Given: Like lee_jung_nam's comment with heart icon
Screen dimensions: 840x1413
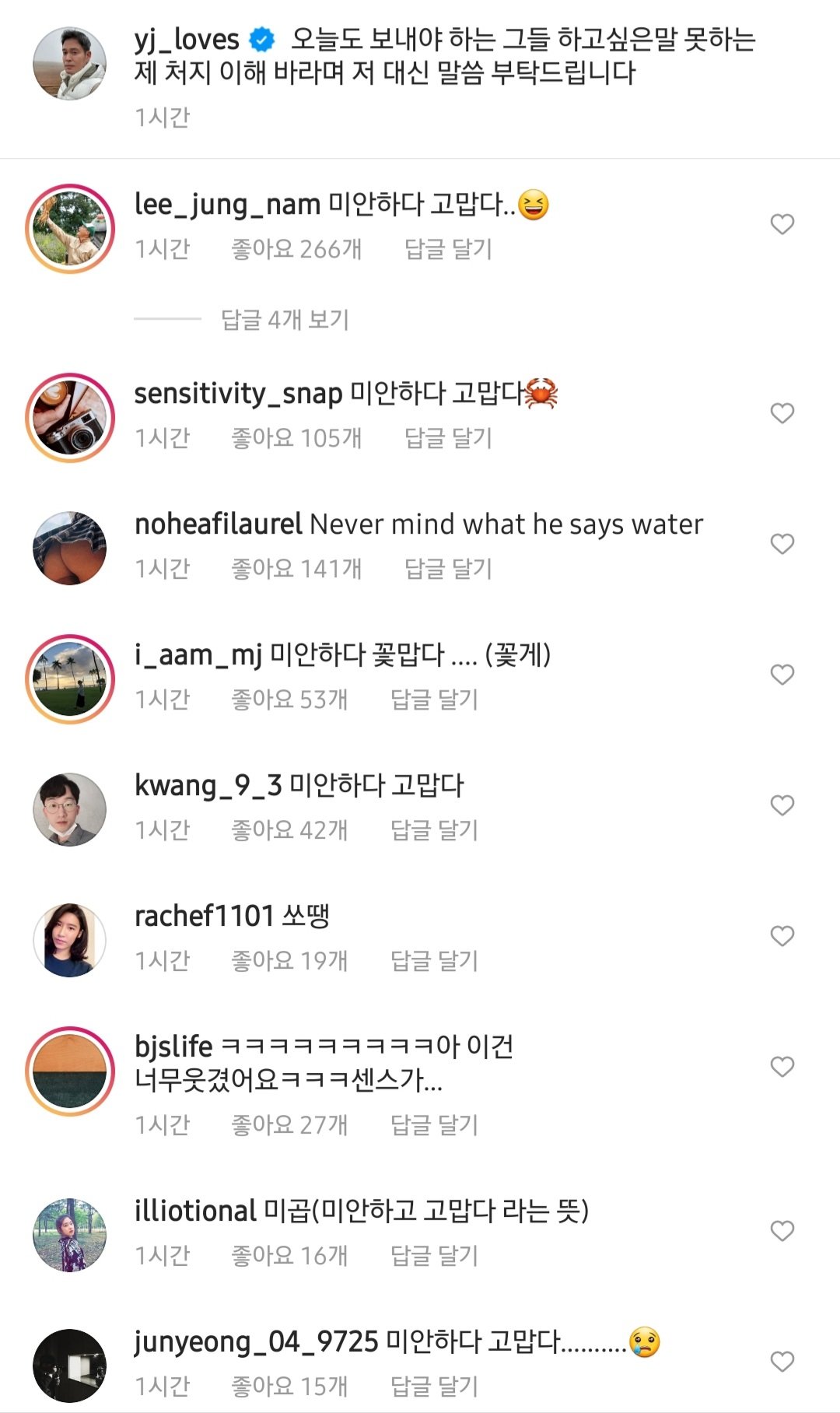Looking at the screenshot, I should (782, 224).
